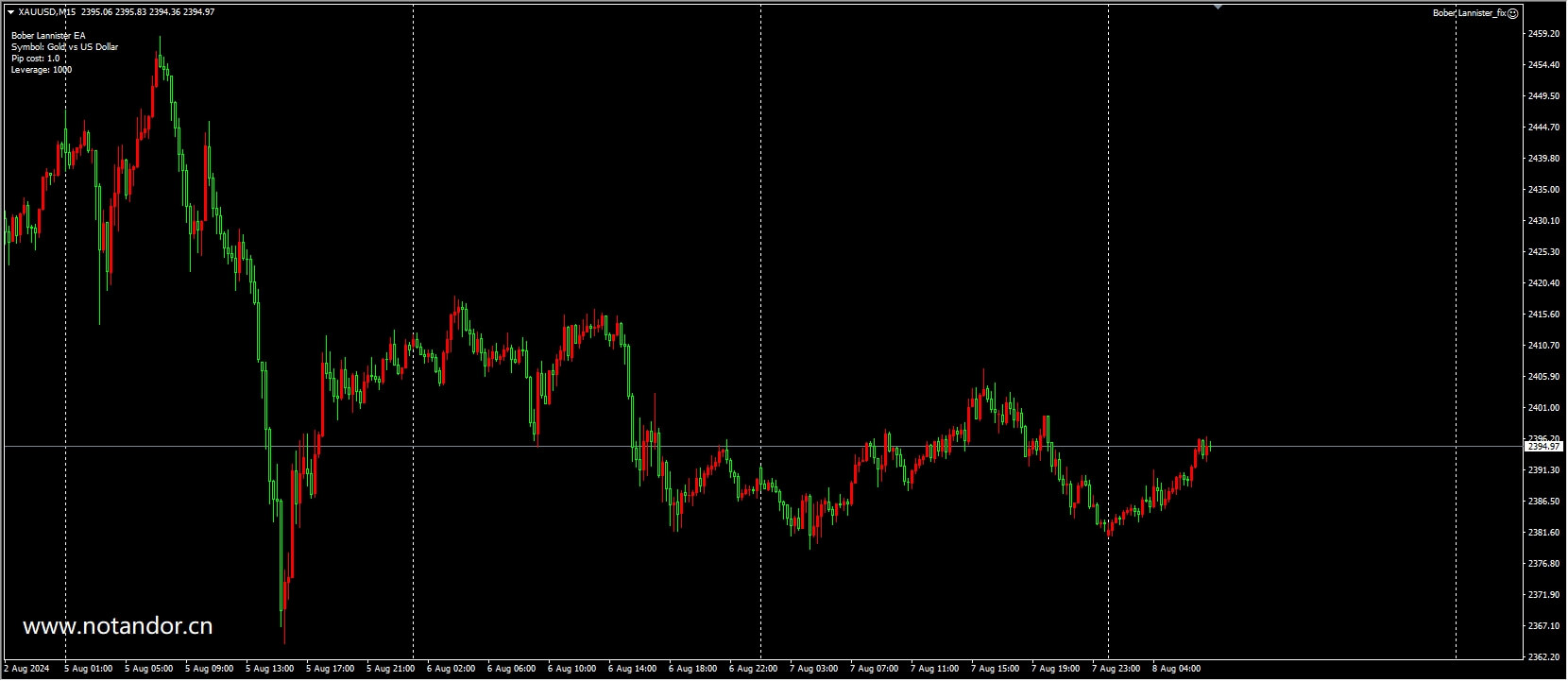This screenshot has height=681, width=1568.
Task: Click the Symbol: Gold vs US Dollar text
Action: point(65,47)
